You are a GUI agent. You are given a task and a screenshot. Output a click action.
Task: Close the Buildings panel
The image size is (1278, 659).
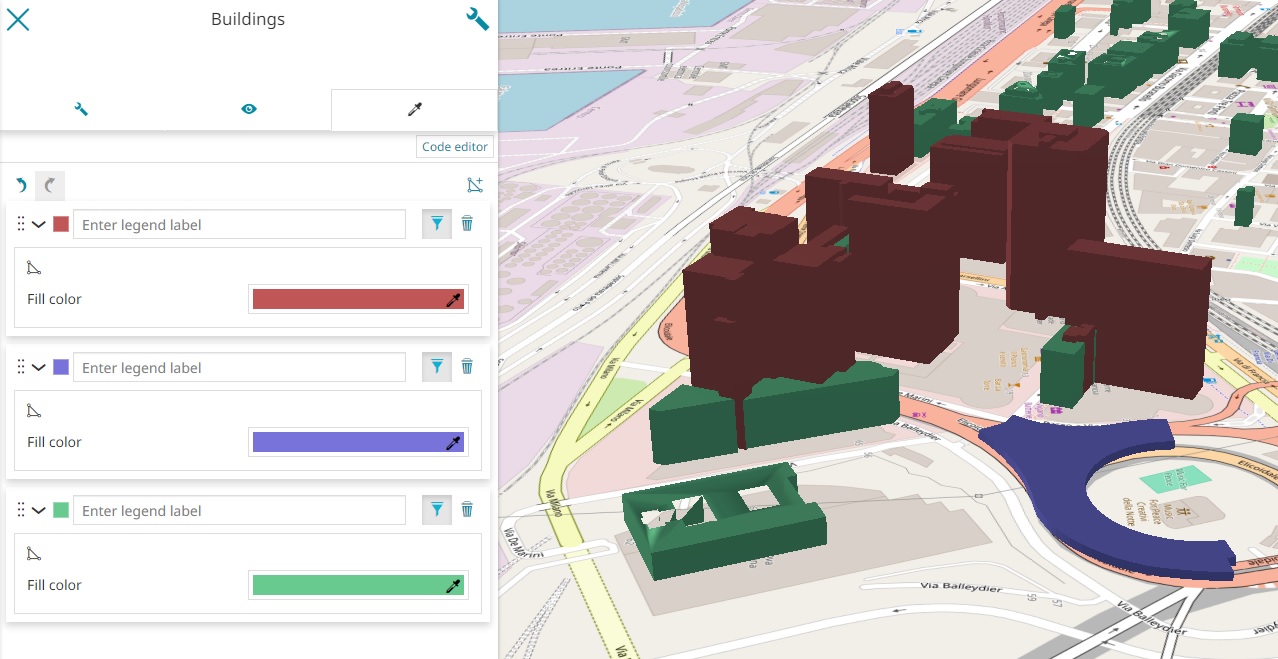(x=18, y=19)
